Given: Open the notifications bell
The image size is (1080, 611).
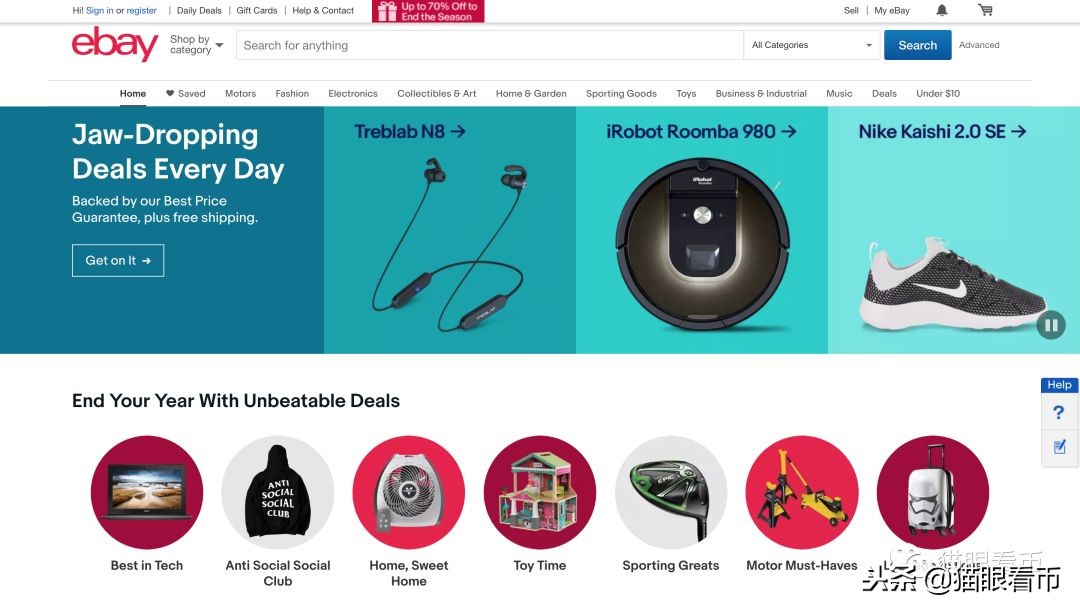Looking at the screenshot, I should pos(942,10).
